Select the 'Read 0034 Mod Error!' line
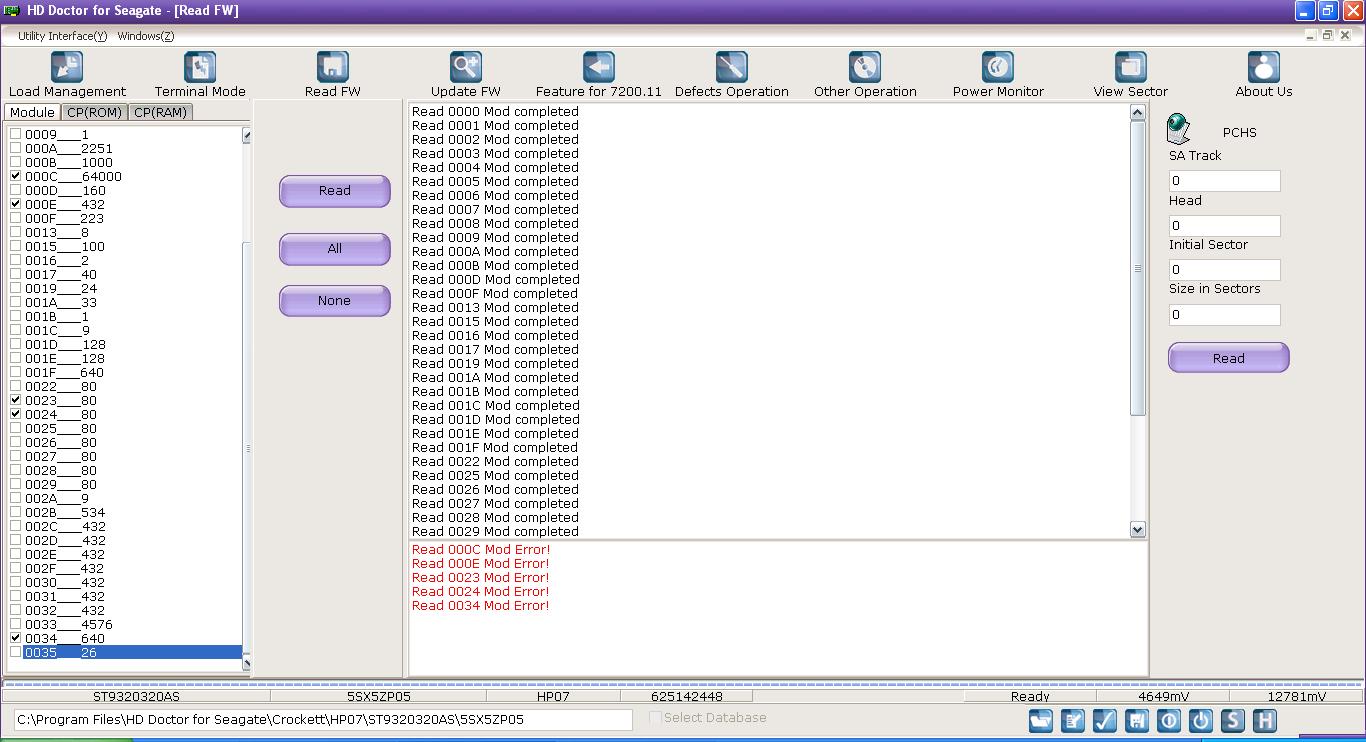 point(481,605)
